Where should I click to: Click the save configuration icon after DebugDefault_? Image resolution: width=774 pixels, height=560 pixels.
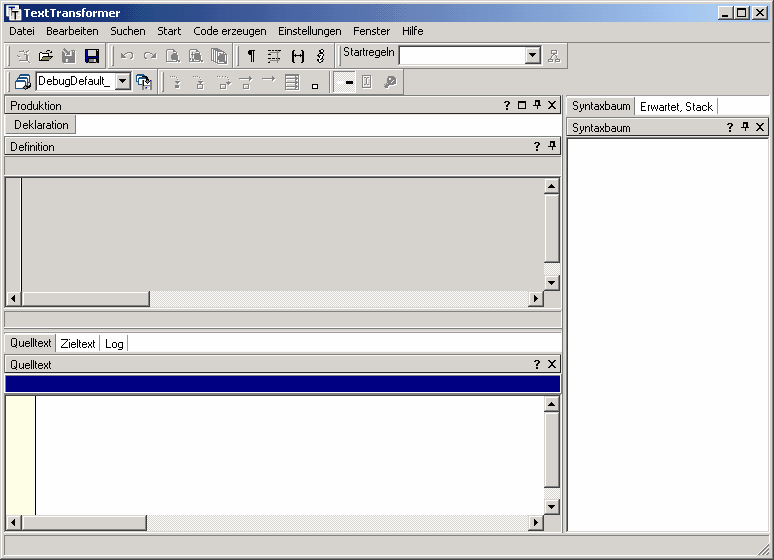pos(144,81)
